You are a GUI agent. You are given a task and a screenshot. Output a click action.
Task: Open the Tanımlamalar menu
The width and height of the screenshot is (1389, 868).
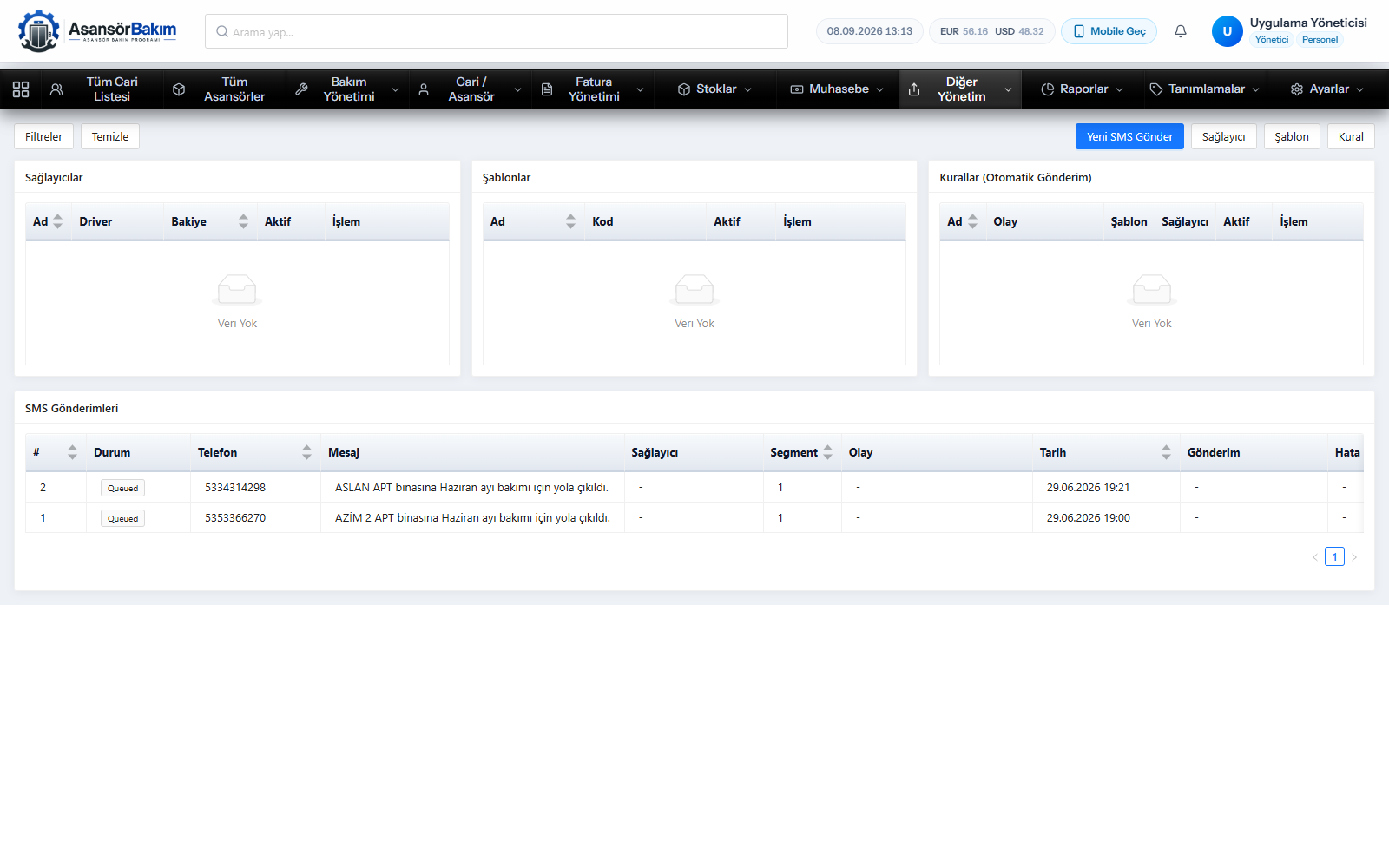(x=1205, y=89)
